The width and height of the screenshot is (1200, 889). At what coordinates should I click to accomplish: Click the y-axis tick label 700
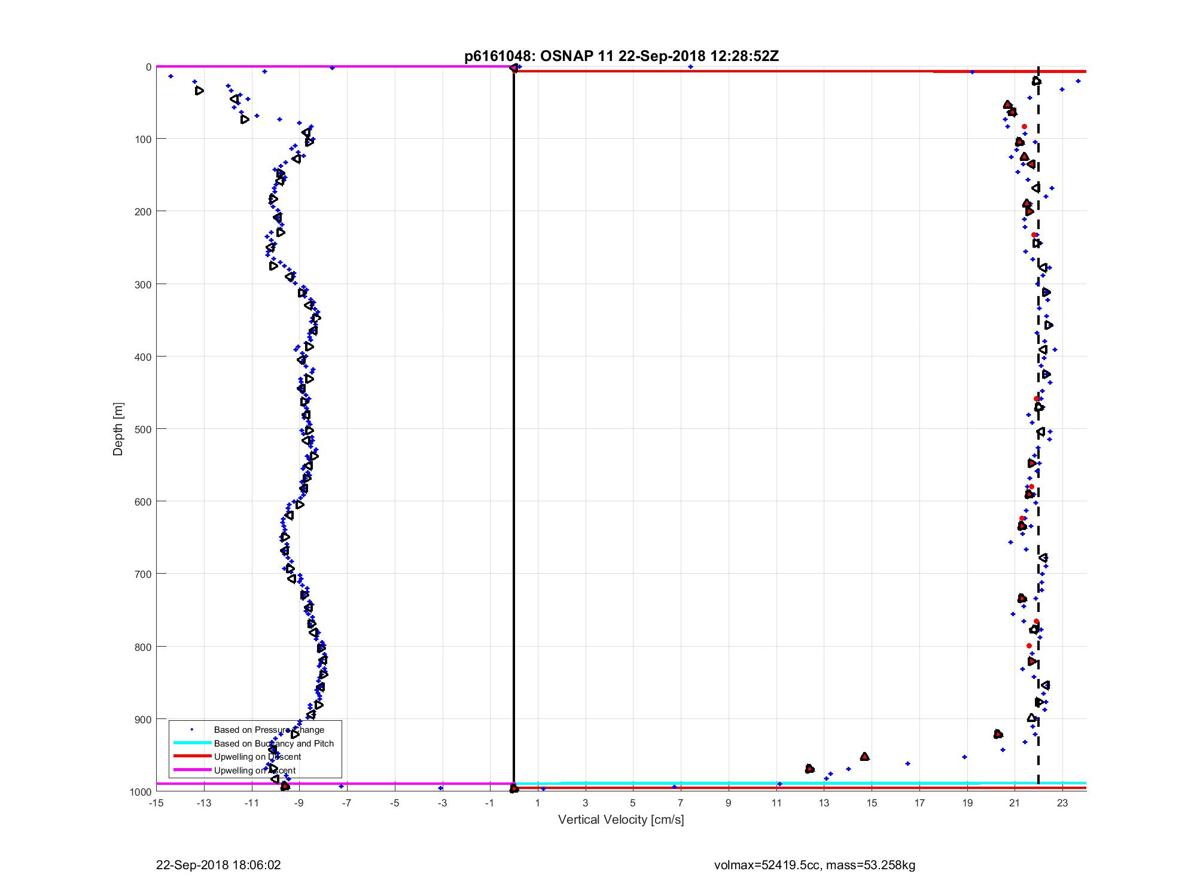pos(143,574)
